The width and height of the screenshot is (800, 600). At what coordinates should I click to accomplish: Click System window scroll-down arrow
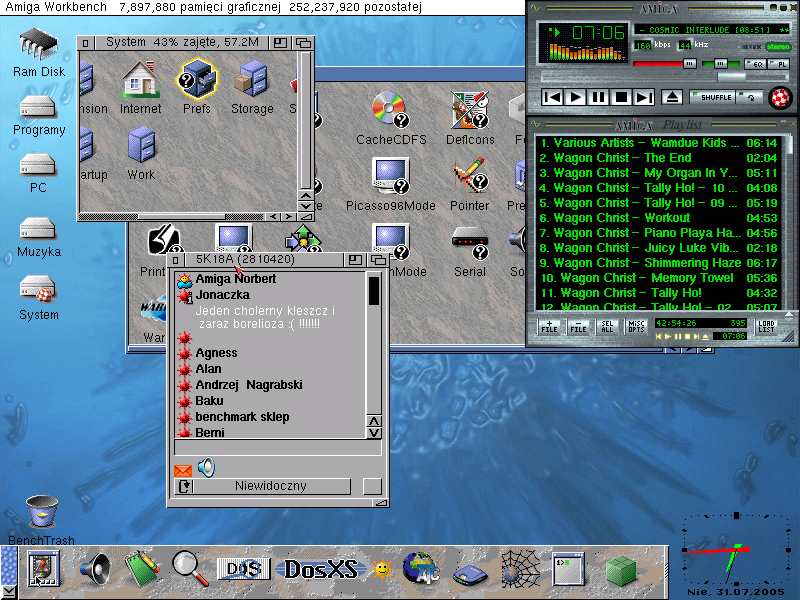pos(306,206)
